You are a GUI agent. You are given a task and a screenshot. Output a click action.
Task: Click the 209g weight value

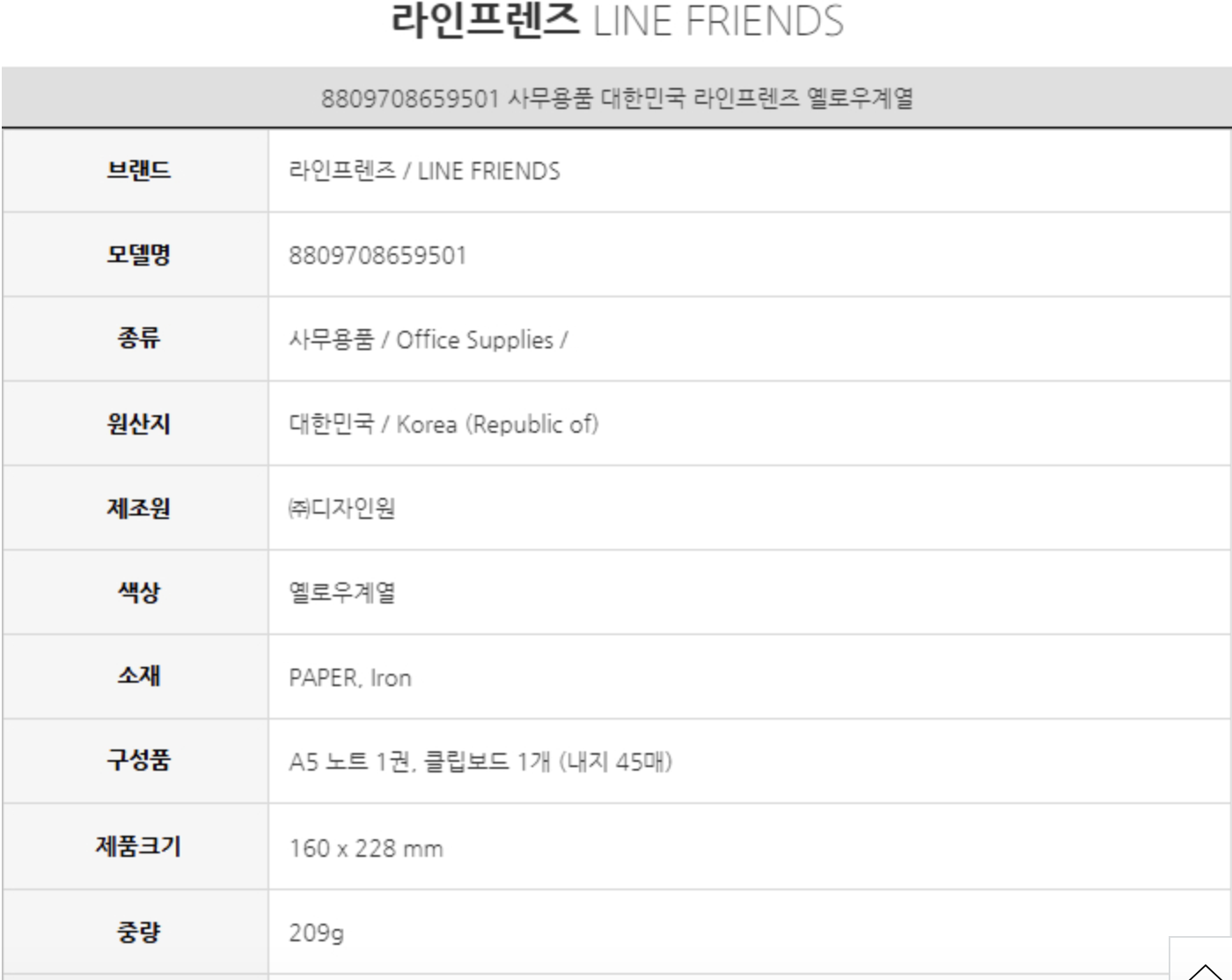tap(316, 932)
